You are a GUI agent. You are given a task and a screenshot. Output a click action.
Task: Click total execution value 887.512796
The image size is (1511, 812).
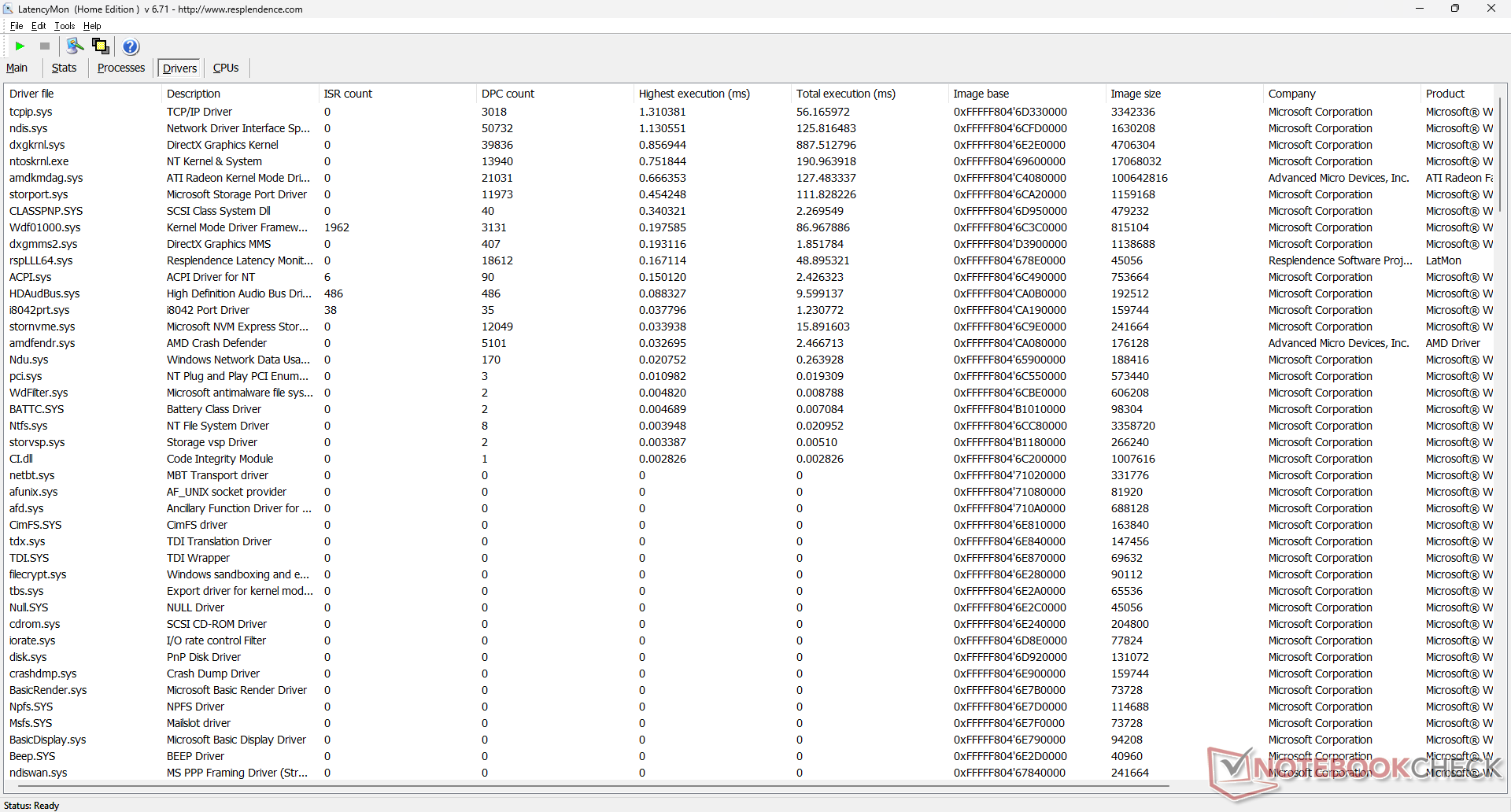tap(826, 145)
